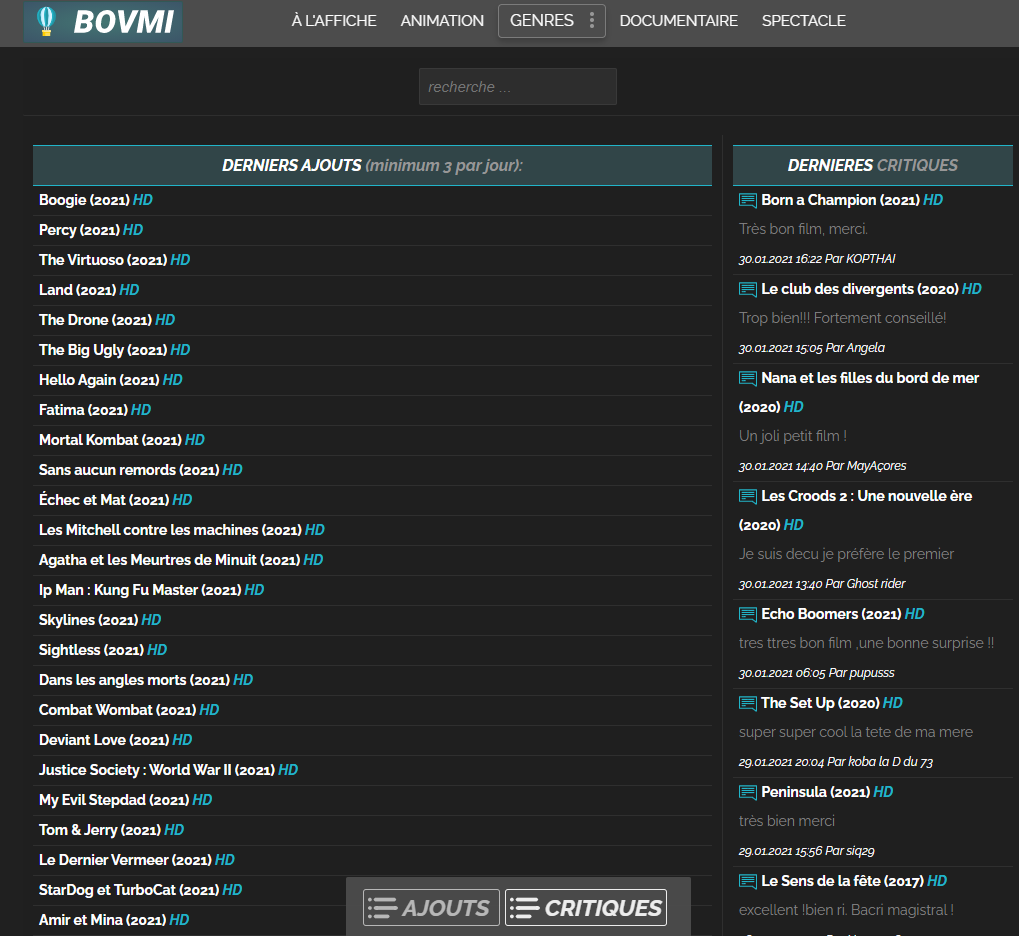Open the DOCUMENTAIRE section

pos(678,21)
